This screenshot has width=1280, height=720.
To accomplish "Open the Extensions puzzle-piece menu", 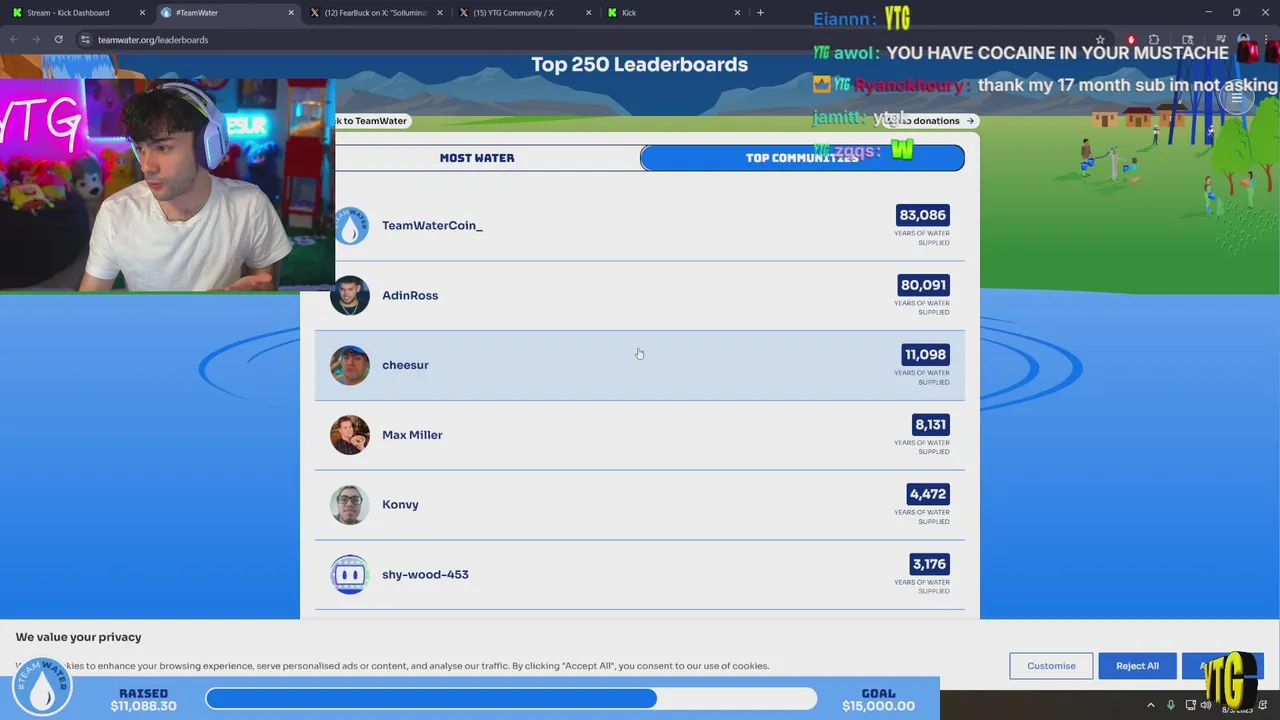I will pos(1153,40).
